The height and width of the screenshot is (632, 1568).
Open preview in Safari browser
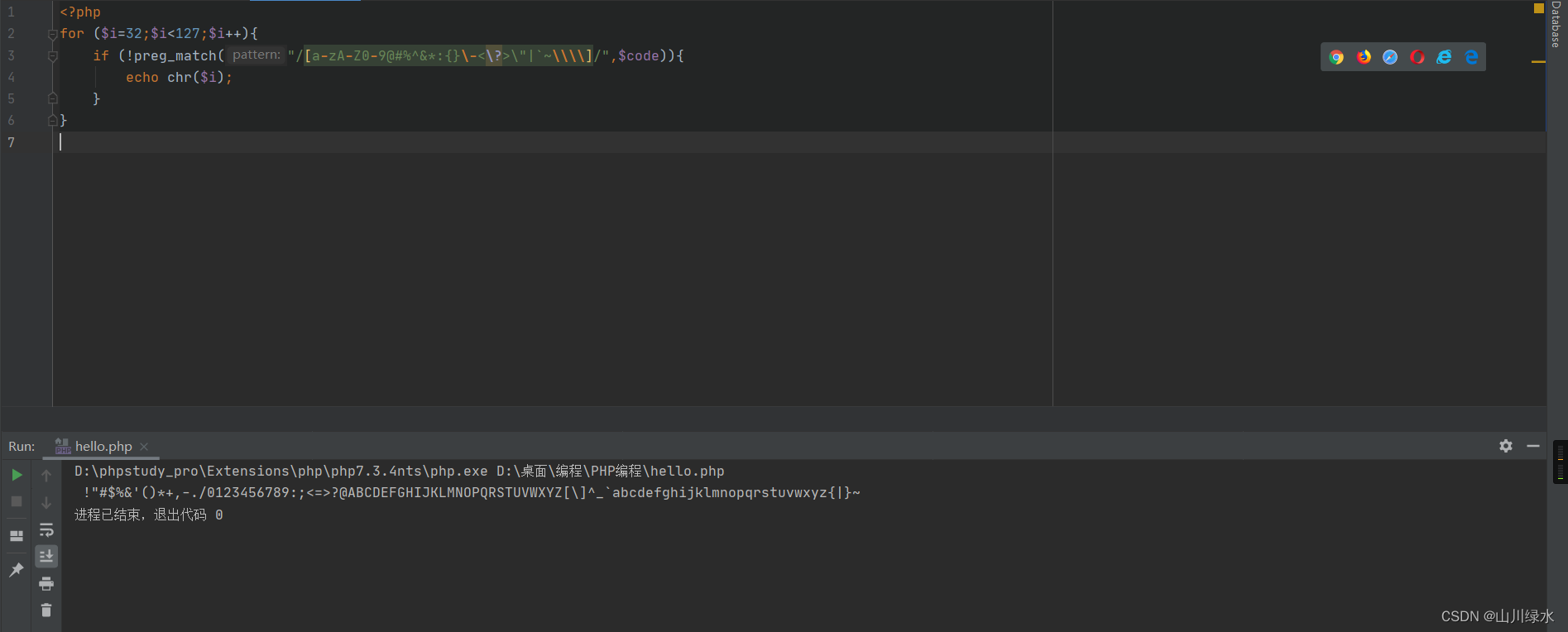pyautogui.click(x=1390, y=57)
